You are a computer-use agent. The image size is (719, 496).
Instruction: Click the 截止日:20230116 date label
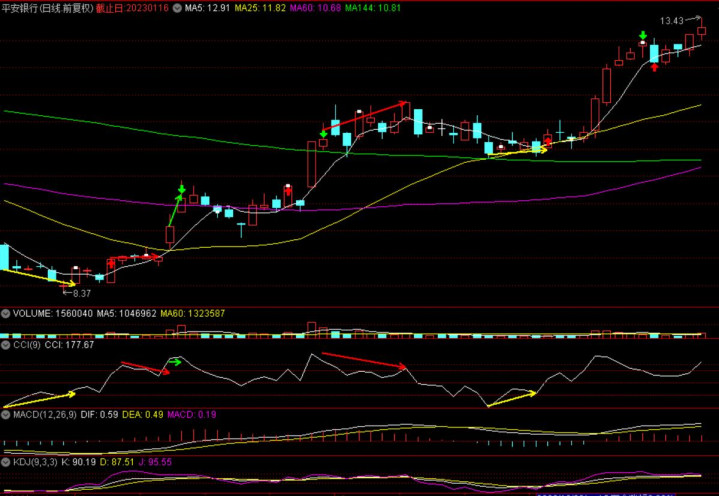click(x=132, y=8)
